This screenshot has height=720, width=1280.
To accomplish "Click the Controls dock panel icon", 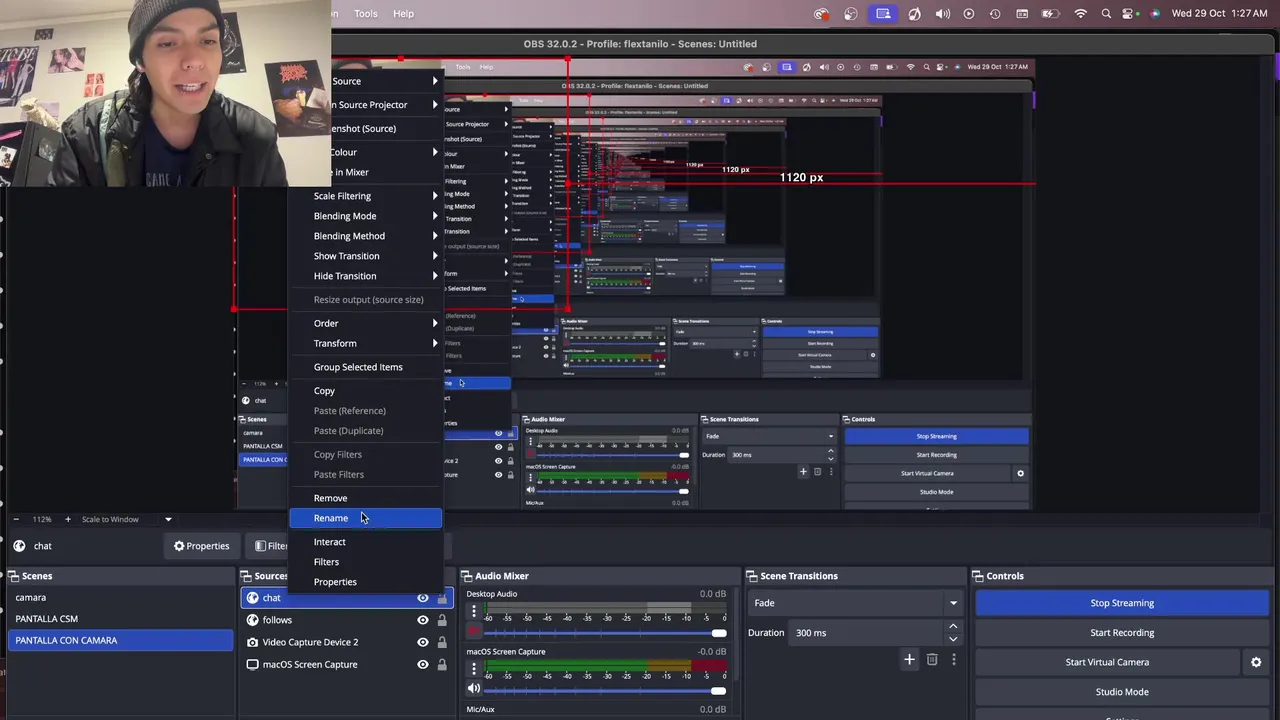I will (978, 576).
